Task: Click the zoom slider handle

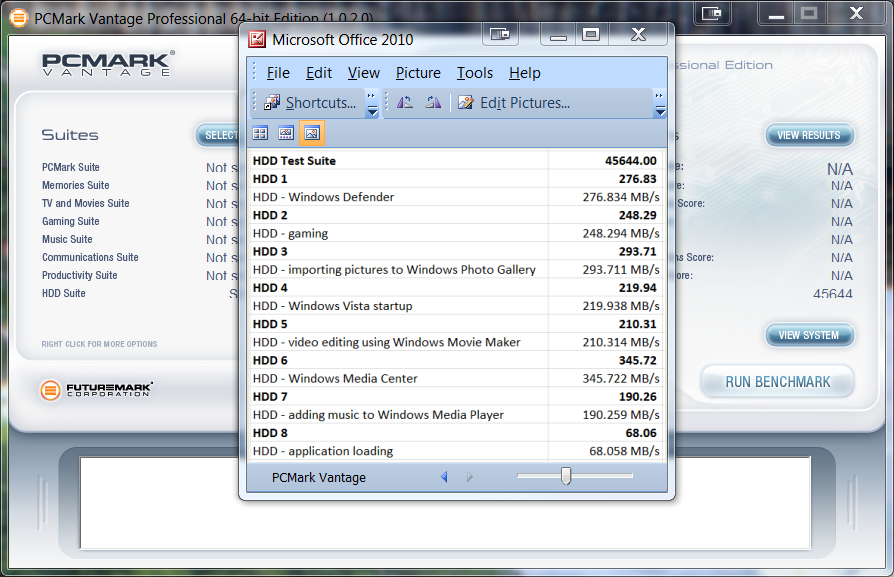Action: click(x=566, y=476)
